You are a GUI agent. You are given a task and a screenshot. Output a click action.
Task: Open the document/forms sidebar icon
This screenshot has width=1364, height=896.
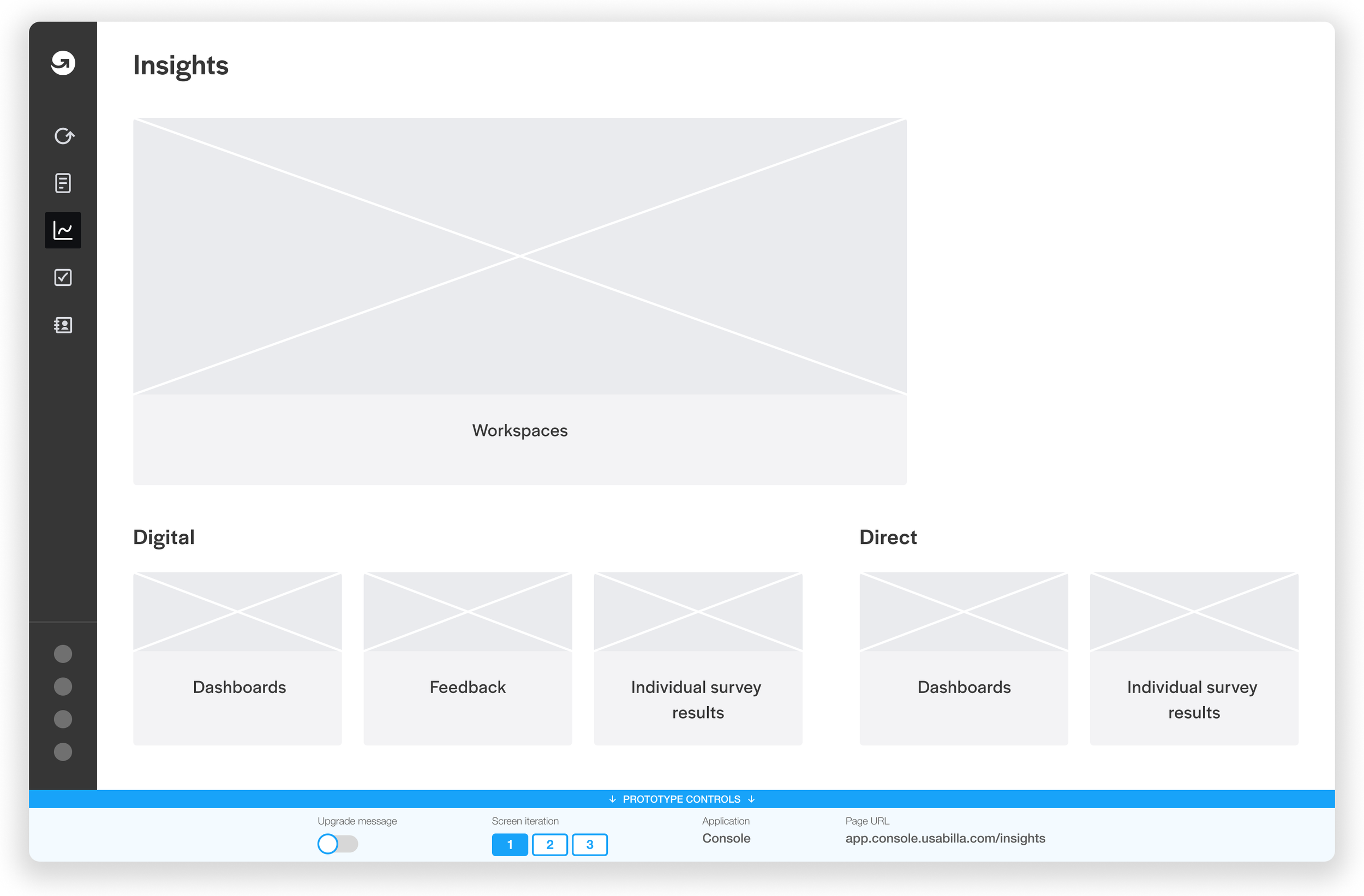[x=63, y=183]
